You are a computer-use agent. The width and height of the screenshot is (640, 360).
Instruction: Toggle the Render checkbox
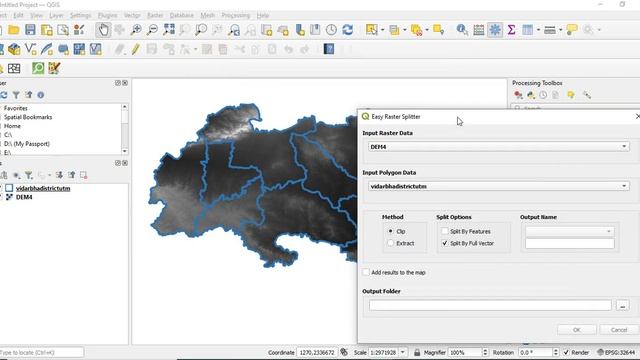tap(566, 352)
